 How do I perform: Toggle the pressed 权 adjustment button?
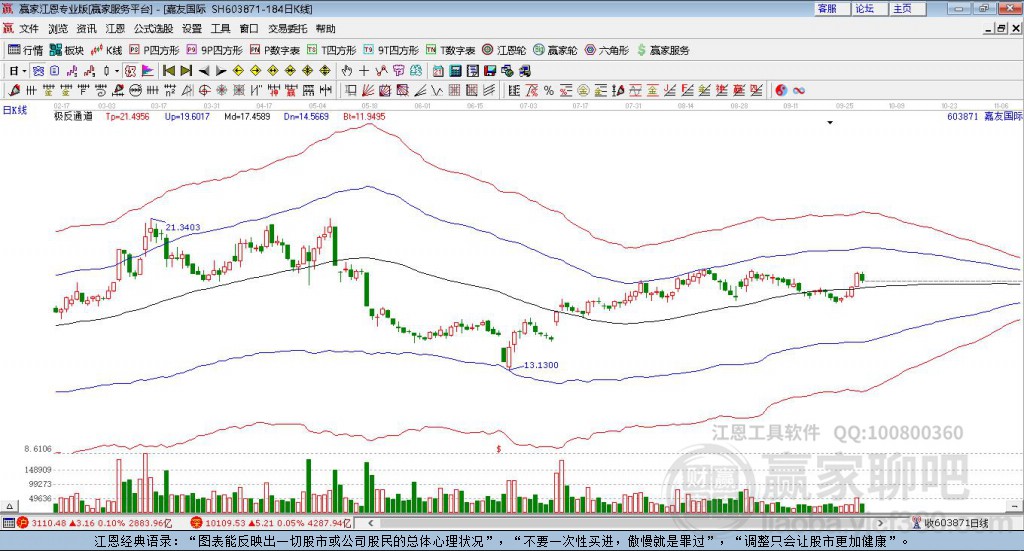pos(130,71)
